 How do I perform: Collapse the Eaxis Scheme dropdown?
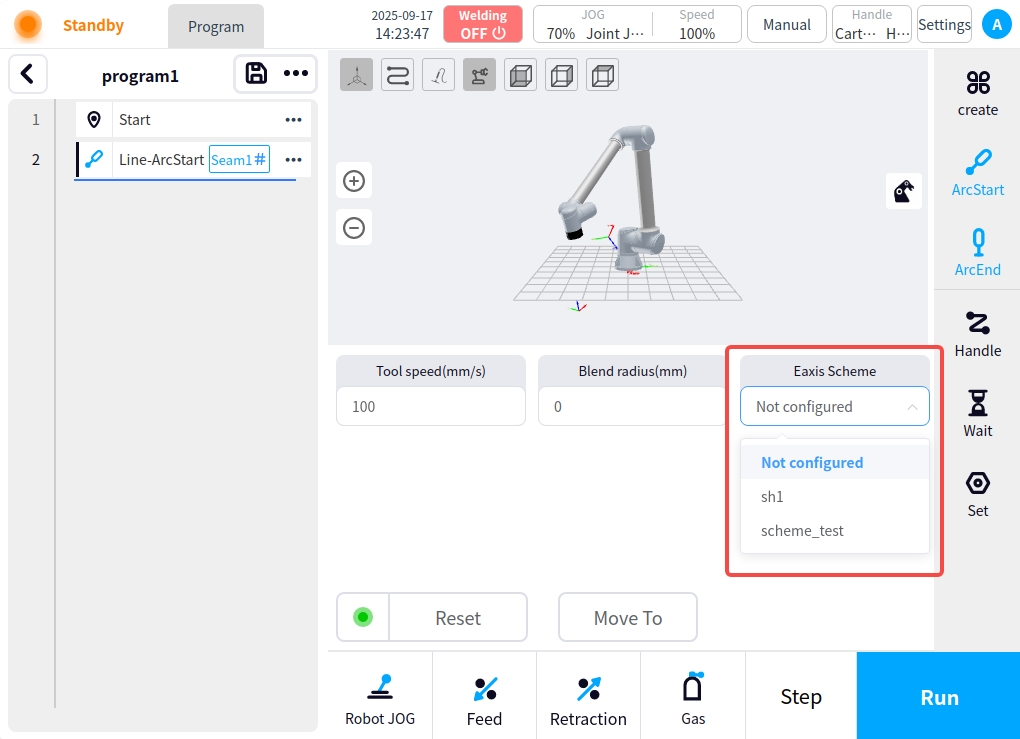click(834, 407)
